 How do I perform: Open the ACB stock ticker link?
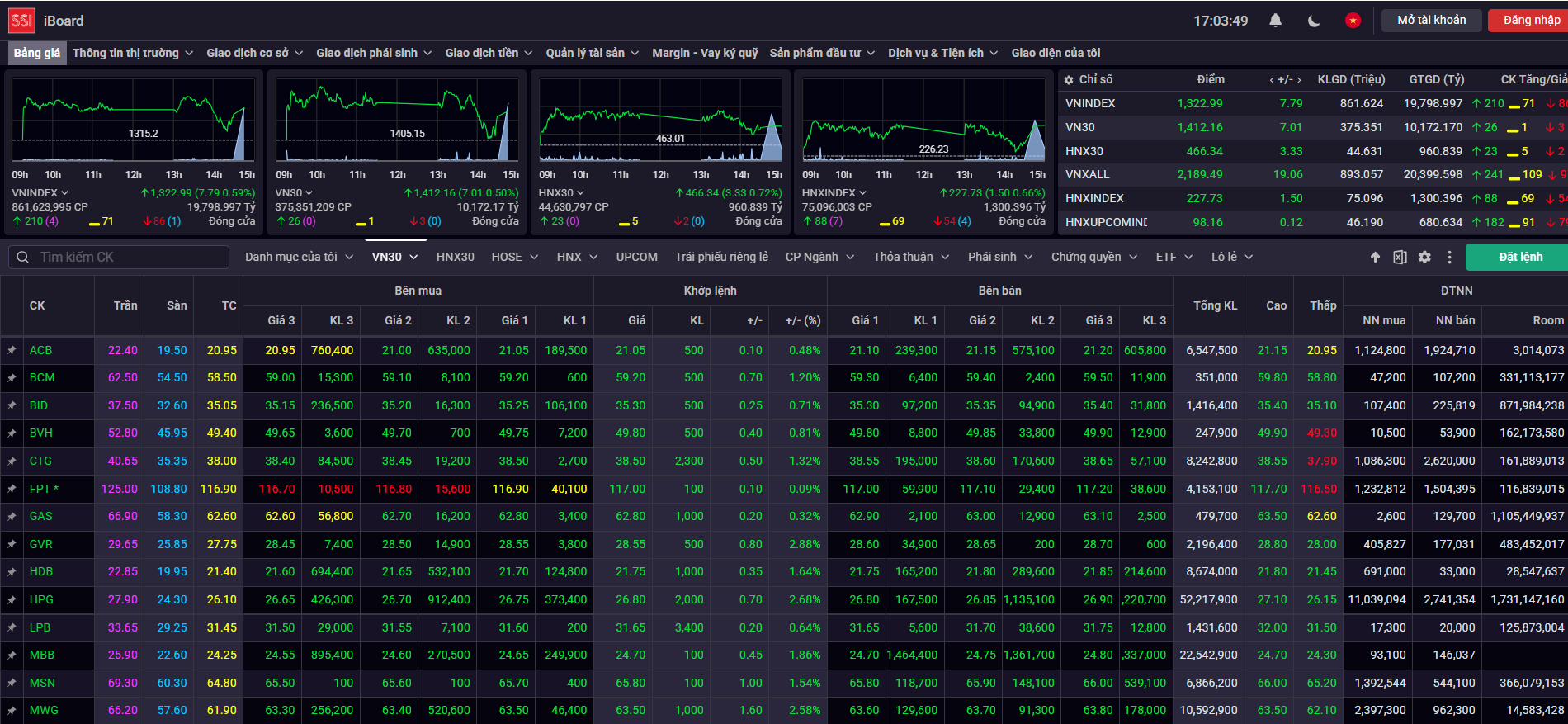pos(40,350)
